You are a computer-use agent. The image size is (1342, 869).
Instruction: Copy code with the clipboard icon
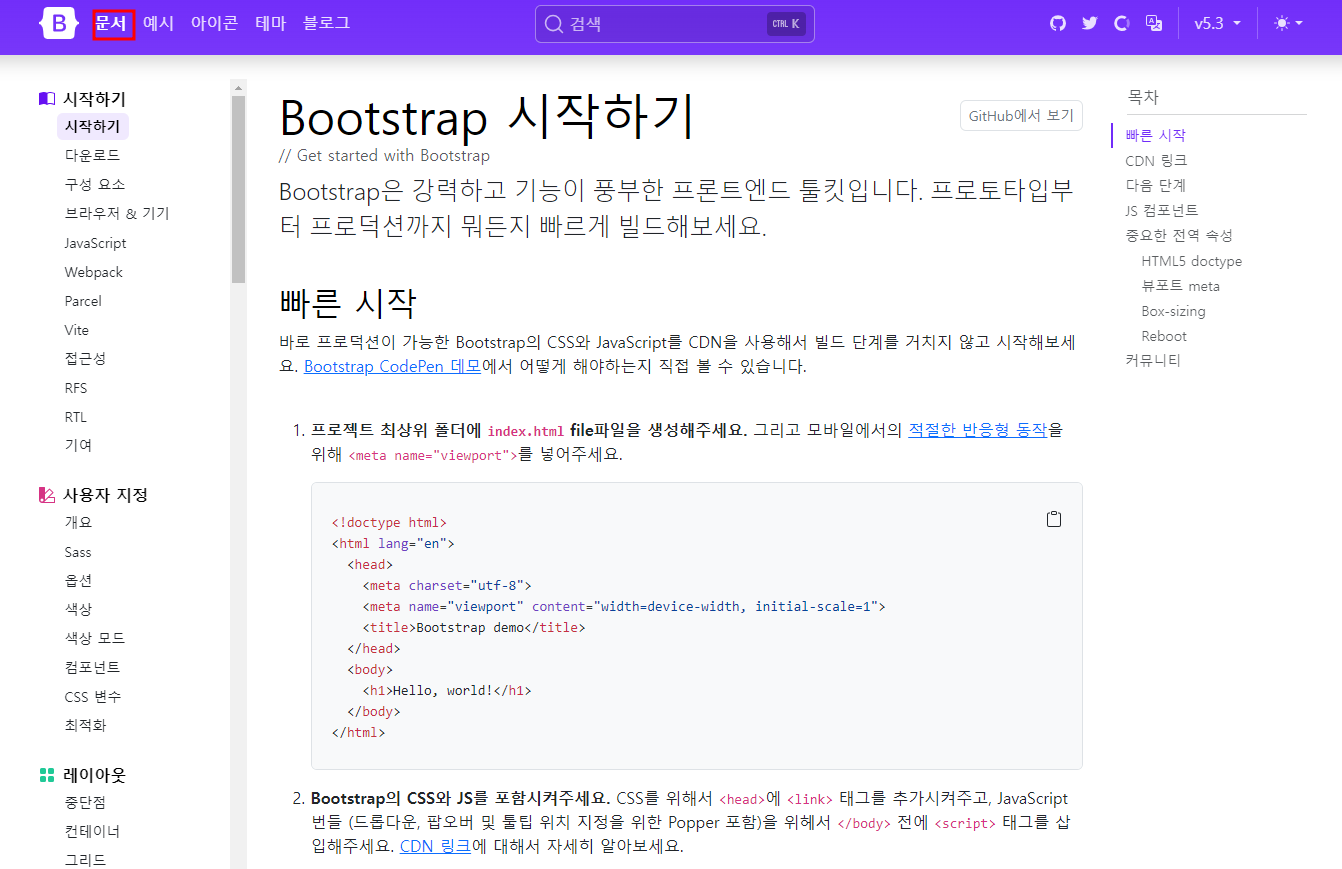(1053, 519)
